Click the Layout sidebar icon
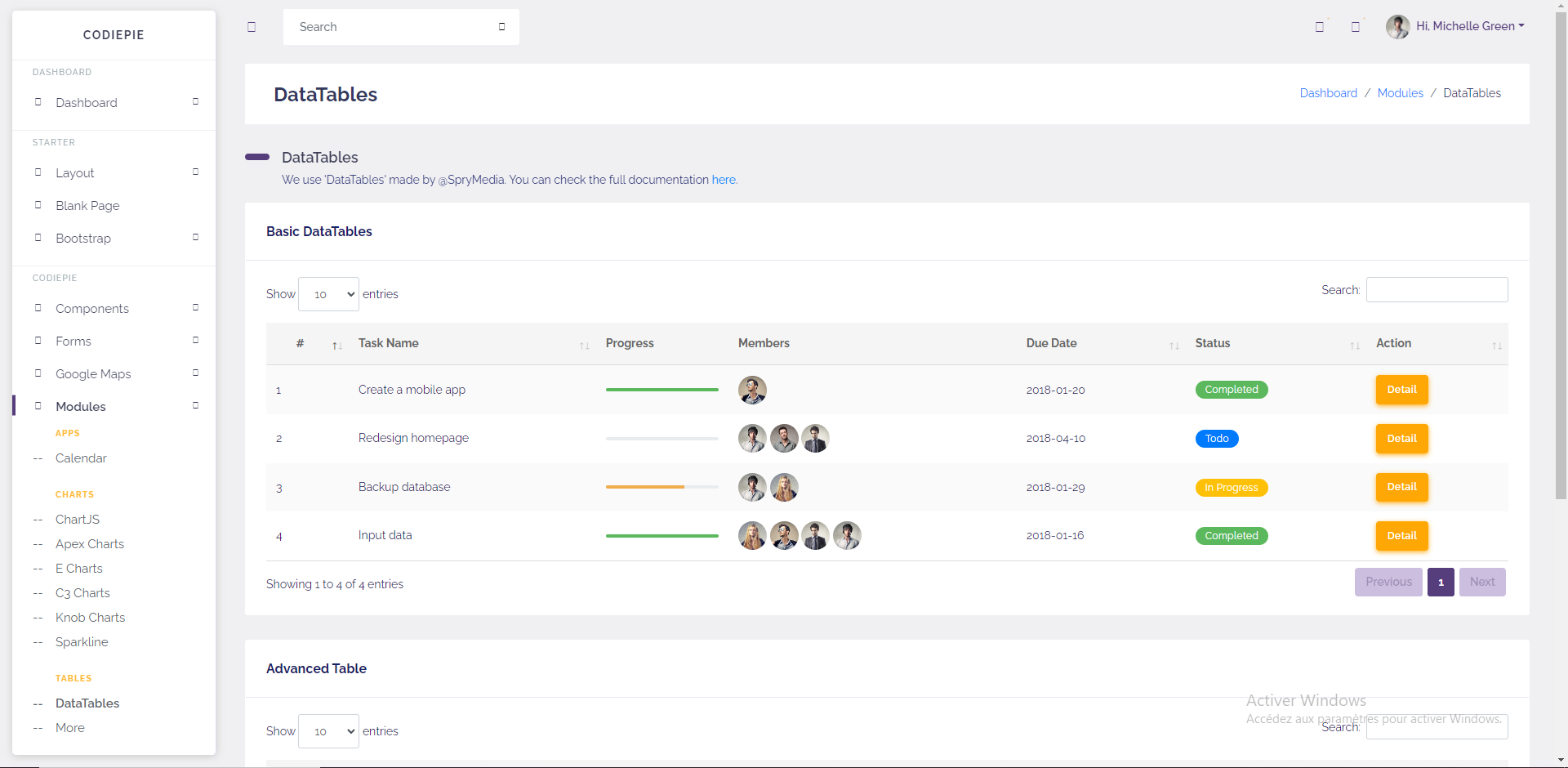 38,172
